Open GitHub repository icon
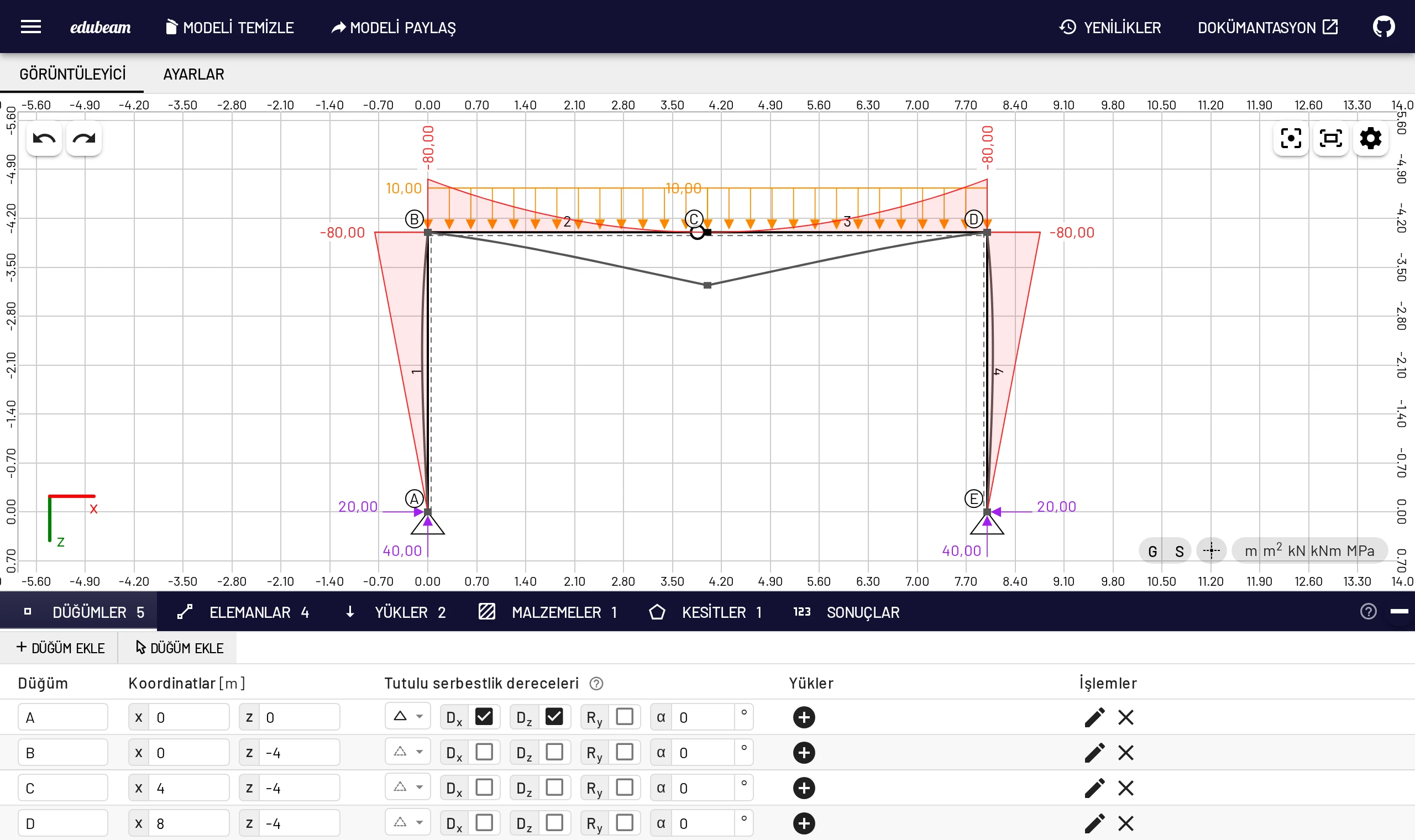The height and width of the screenshot is (840, 1415). click(1383, 27)
